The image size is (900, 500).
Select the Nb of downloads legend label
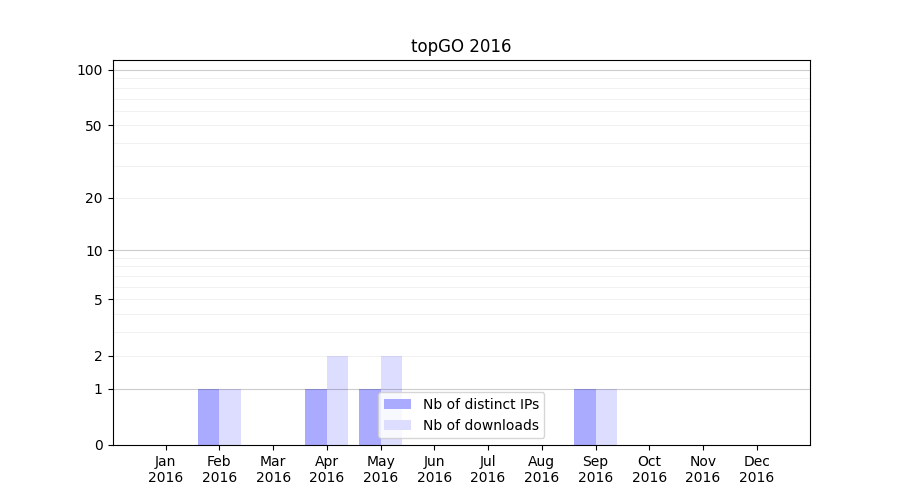(480, 425)
